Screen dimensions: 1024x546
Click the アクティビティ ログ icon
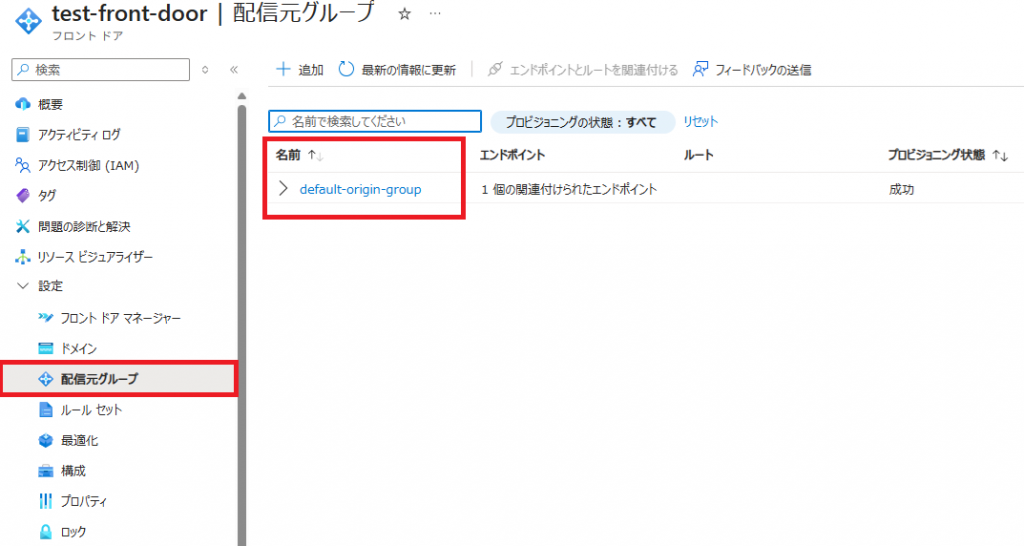[23, 135]
